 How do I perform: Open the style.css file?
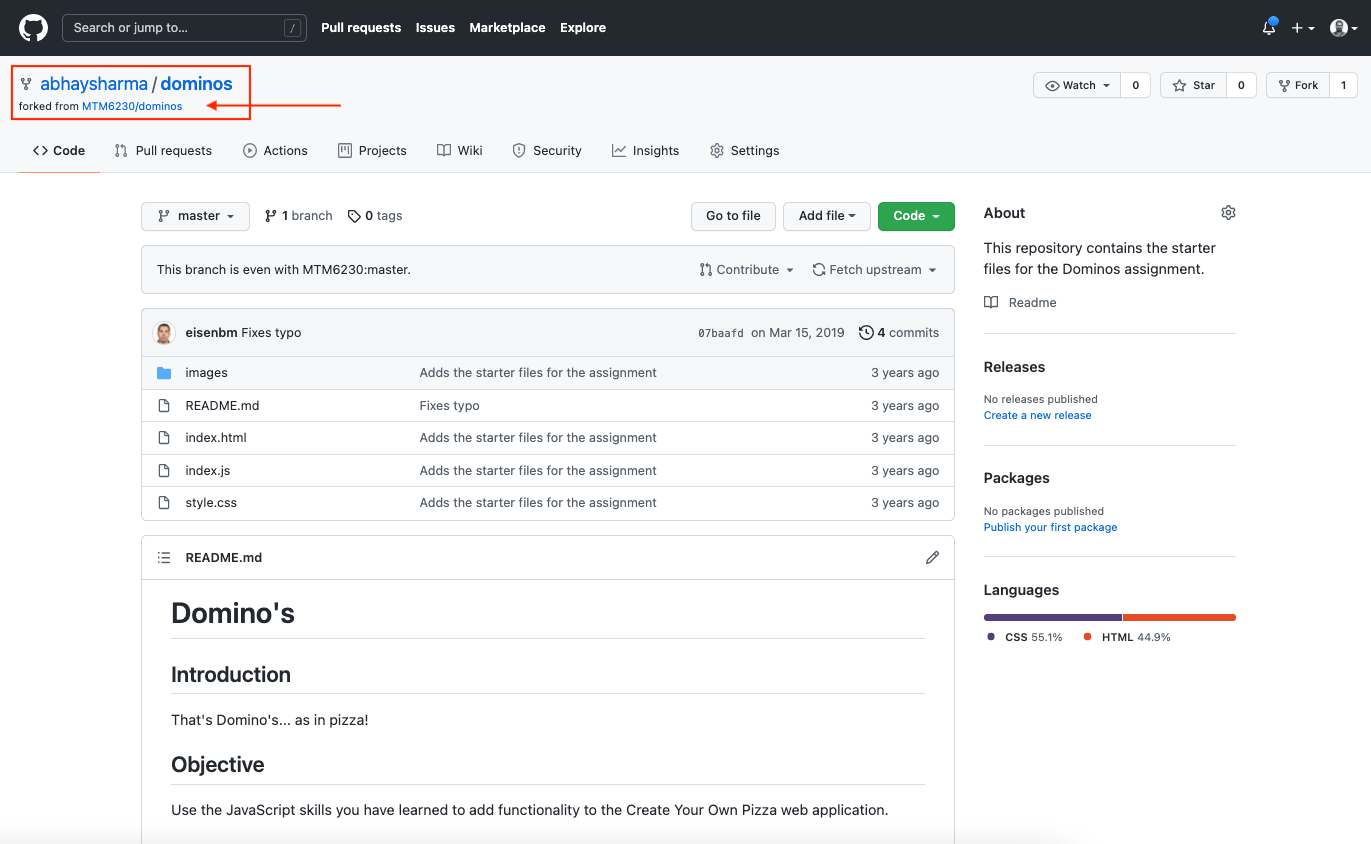pos(211,503)
